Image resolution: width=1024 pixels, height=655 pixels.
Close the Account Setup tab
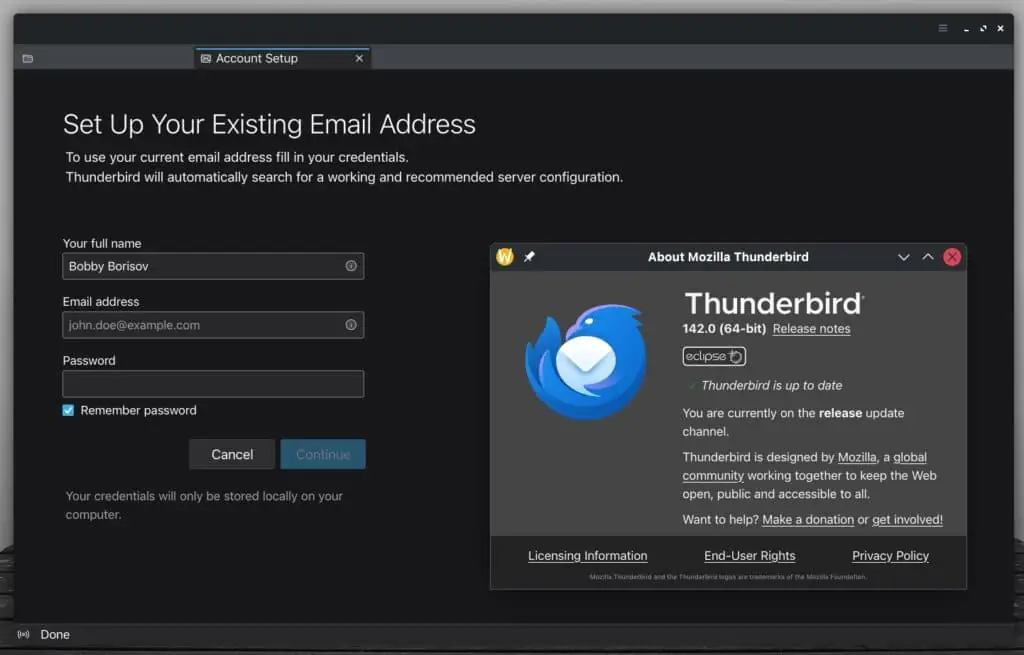point(359,59)
